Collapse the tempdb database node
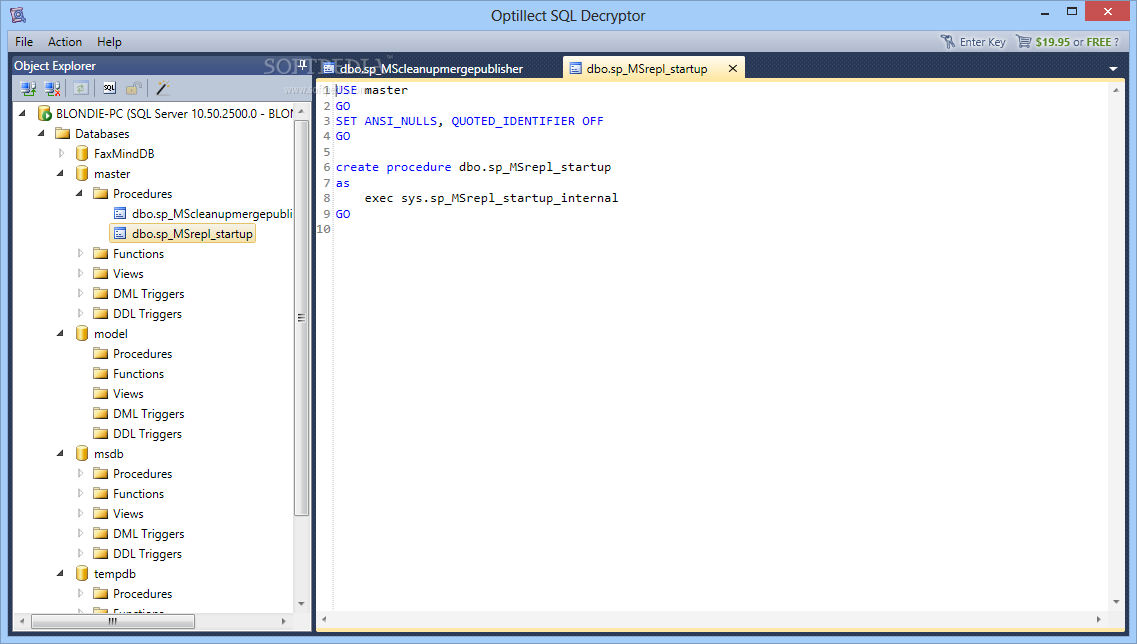This screenshot has height=644, width=1137. [60, 574]
